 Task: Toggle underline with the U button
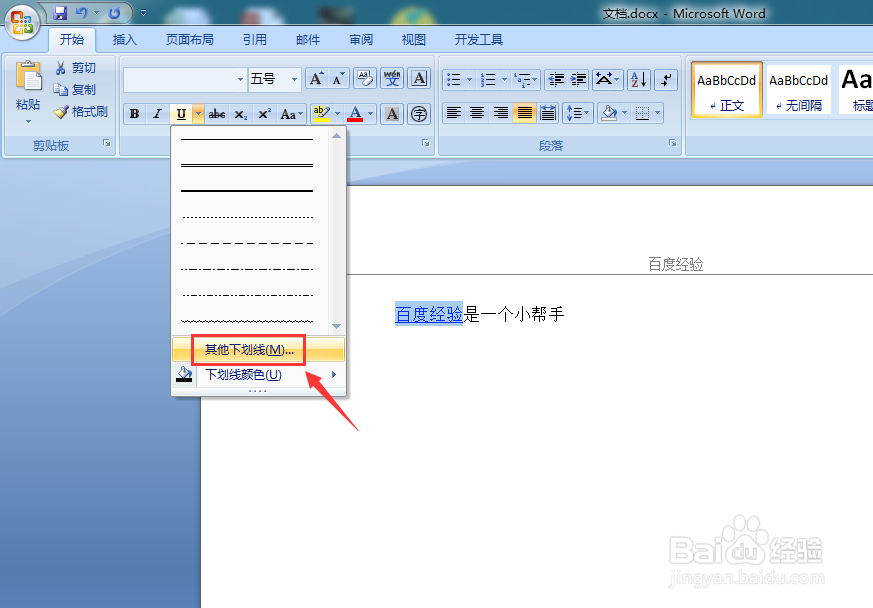[181, 114]
